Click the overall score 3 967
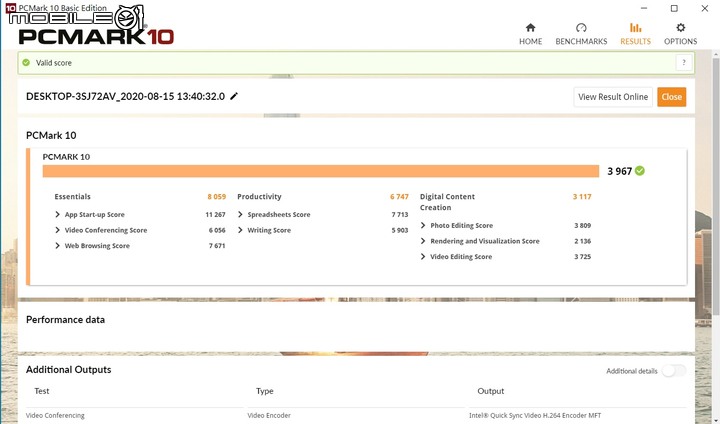This screenshot has height=424, width=720. (x=619, y=171)
